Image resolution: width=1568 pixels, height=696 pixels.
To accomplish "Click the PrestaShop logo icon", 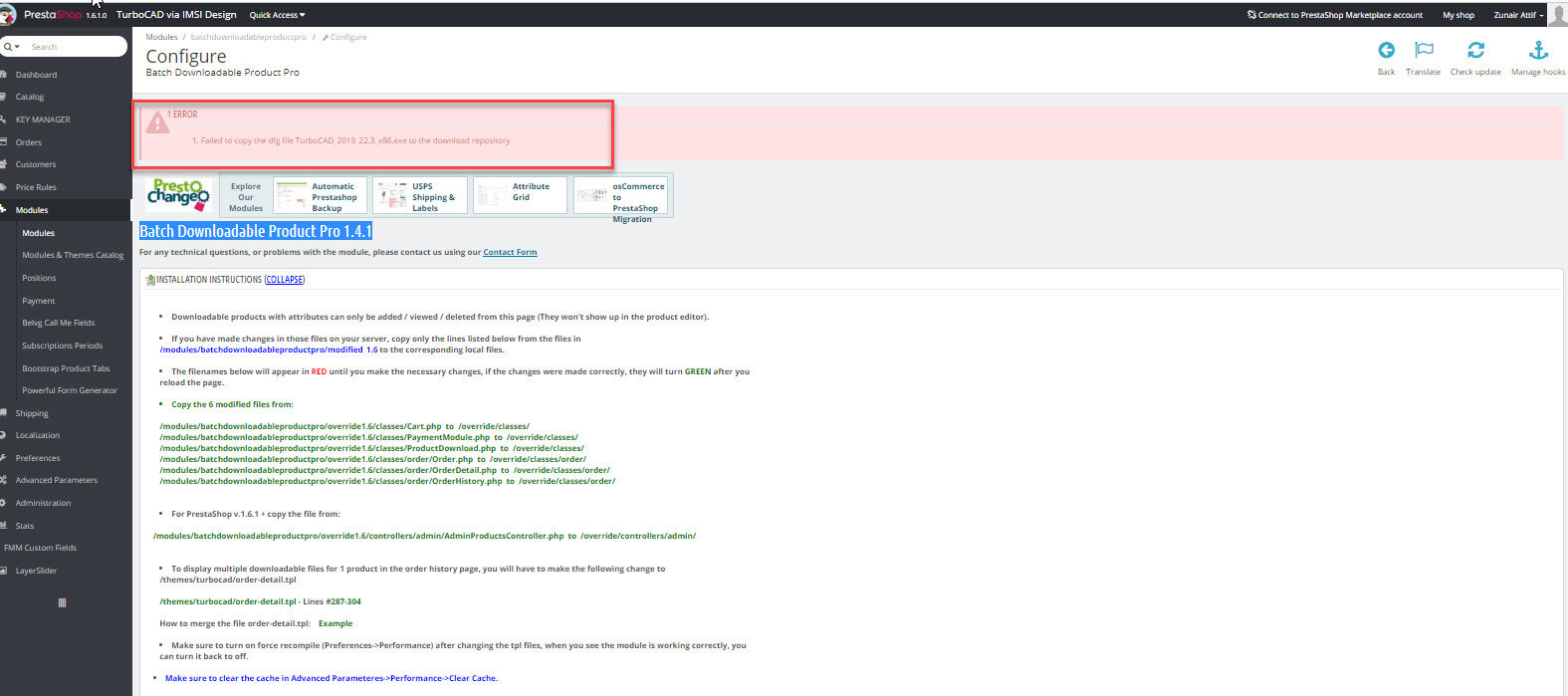I will [7, 15].
